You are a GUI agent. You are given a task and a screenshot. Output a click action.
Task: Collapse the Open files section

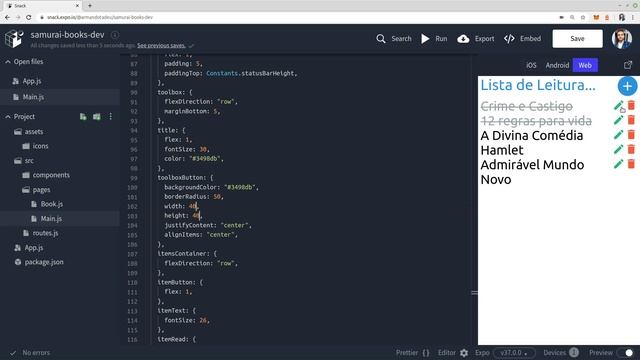[8, 62]
